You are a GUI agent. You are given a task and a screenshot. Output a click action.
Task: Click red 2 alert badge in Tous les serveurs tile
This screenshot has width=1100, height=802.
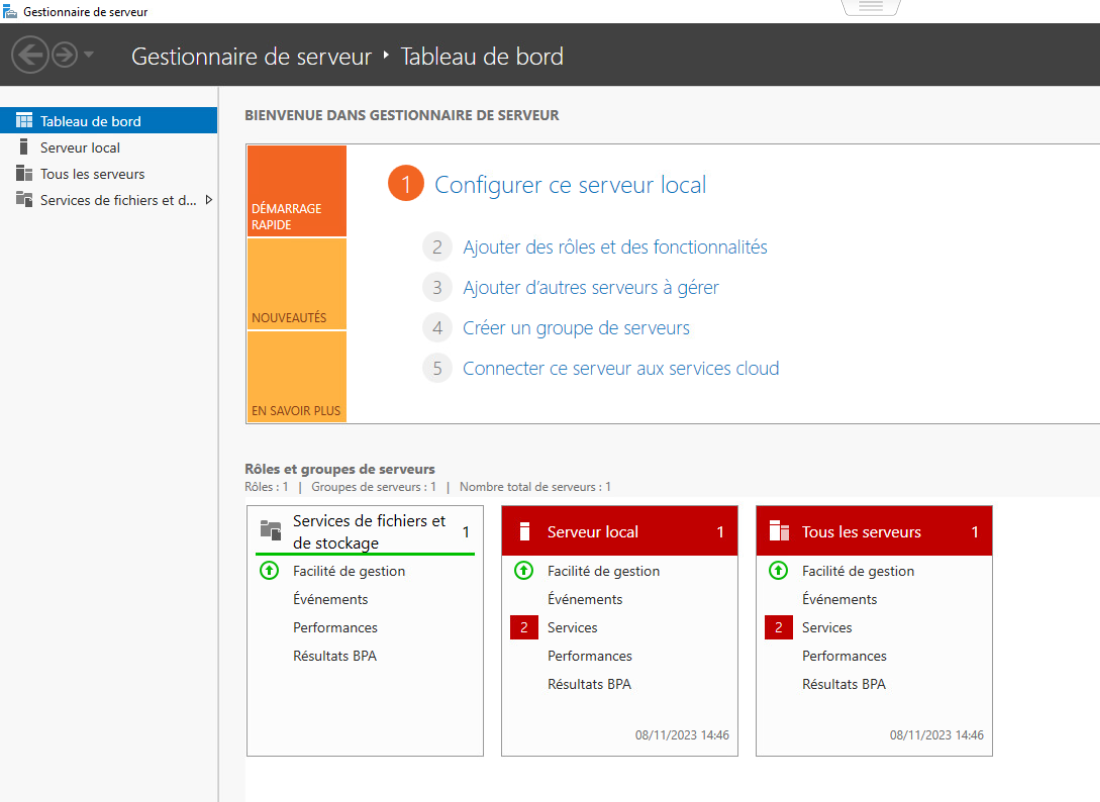(779, 627)
